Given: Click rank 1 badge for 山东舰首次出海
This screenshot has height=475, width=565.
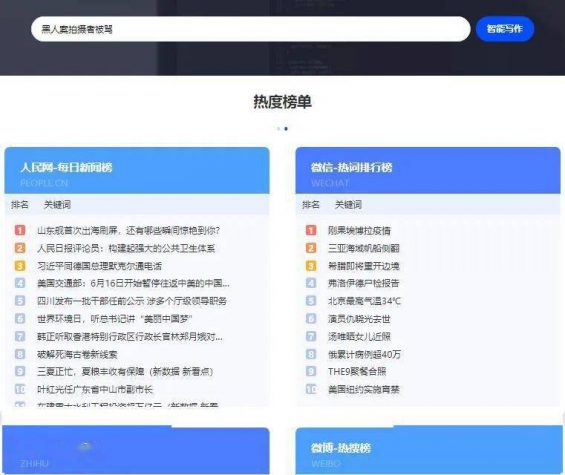Looking at the screenshot, I should pyautogui.click(x=20, y=230).
